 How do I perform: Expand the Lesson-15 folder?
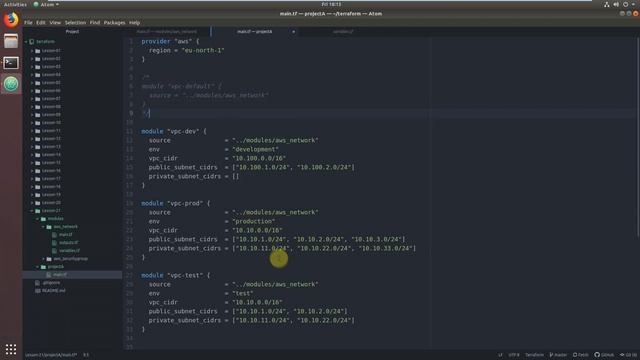coord(32,163)
